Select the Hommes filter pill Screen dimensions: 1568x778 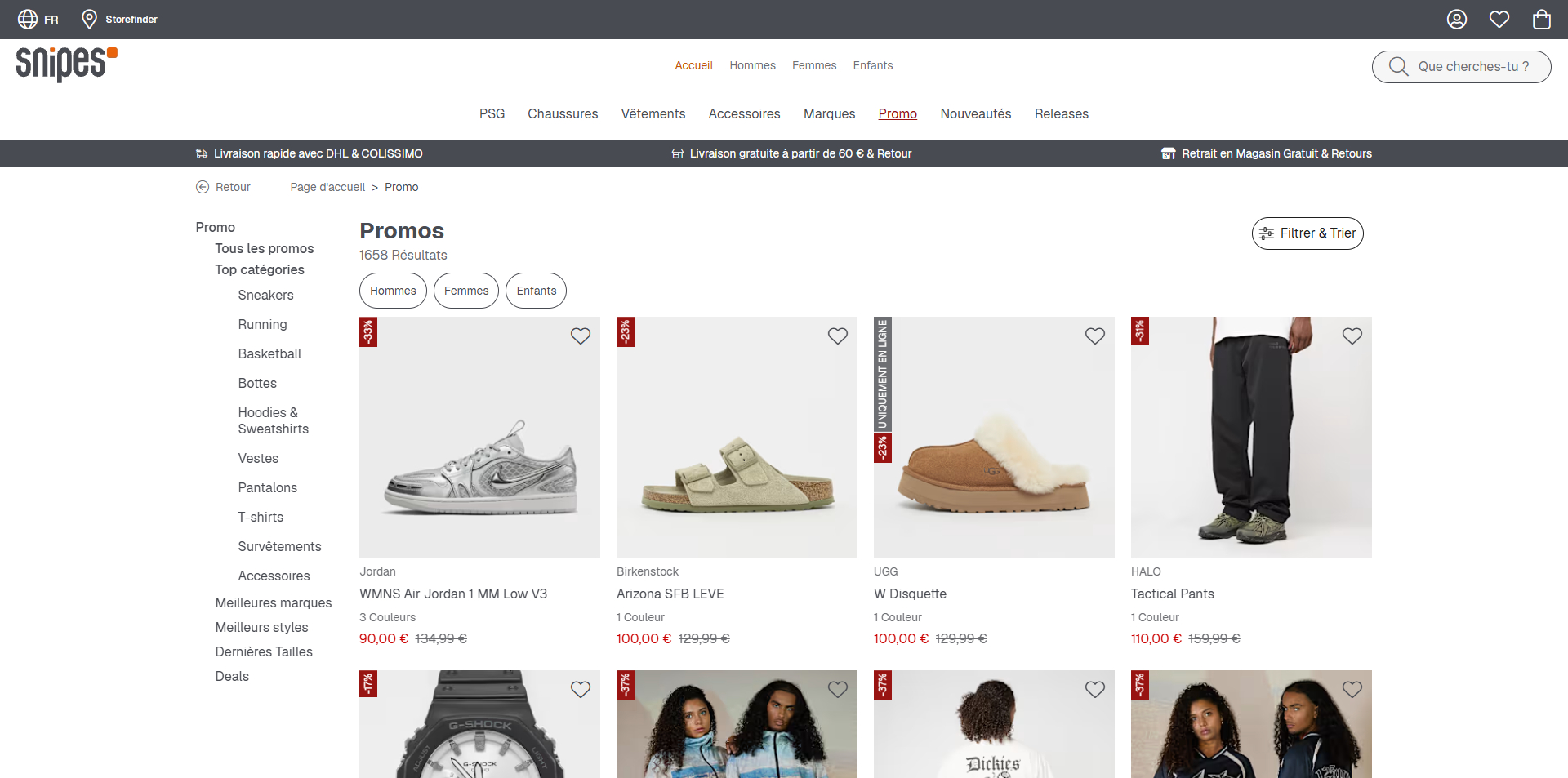point(393,291)
